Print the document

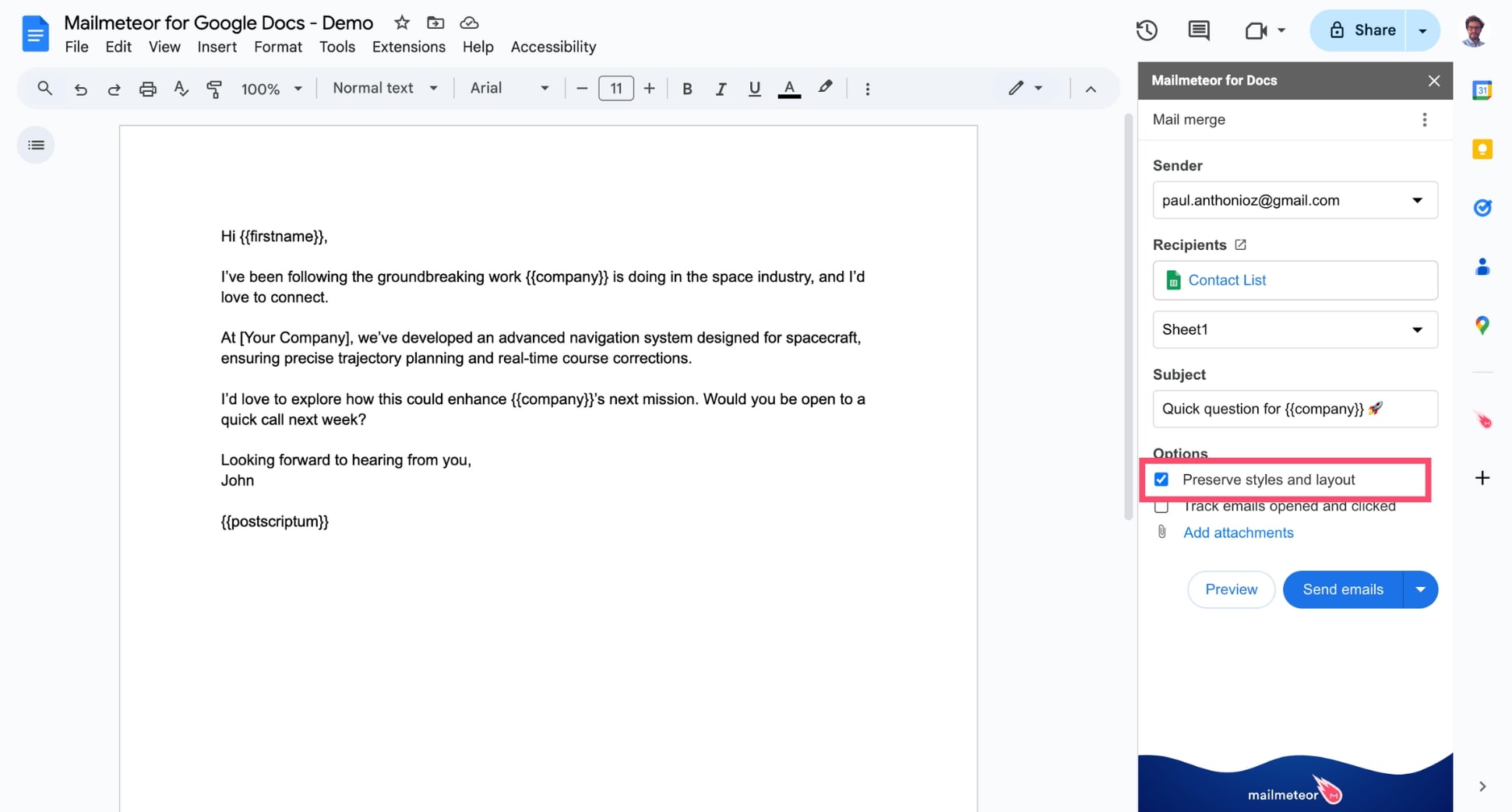(147, 89)
